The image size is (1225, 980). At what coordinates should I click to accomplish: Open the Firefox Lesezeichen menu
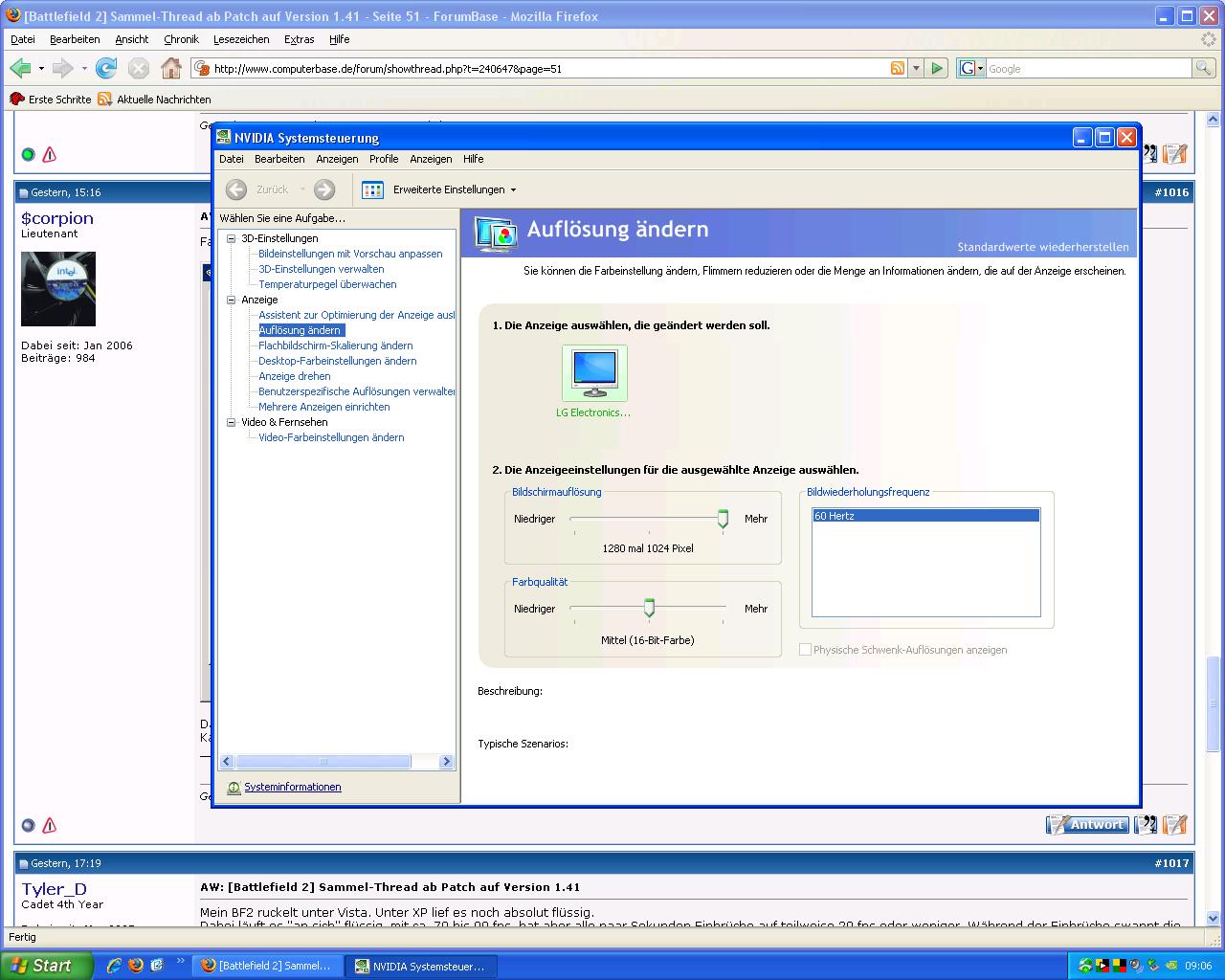(241, 39)
